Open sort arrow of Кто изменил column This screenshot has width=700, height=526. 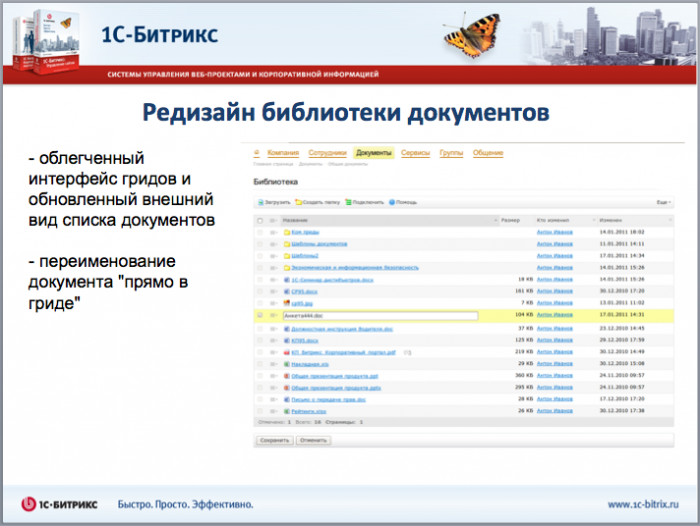point(594,221)
